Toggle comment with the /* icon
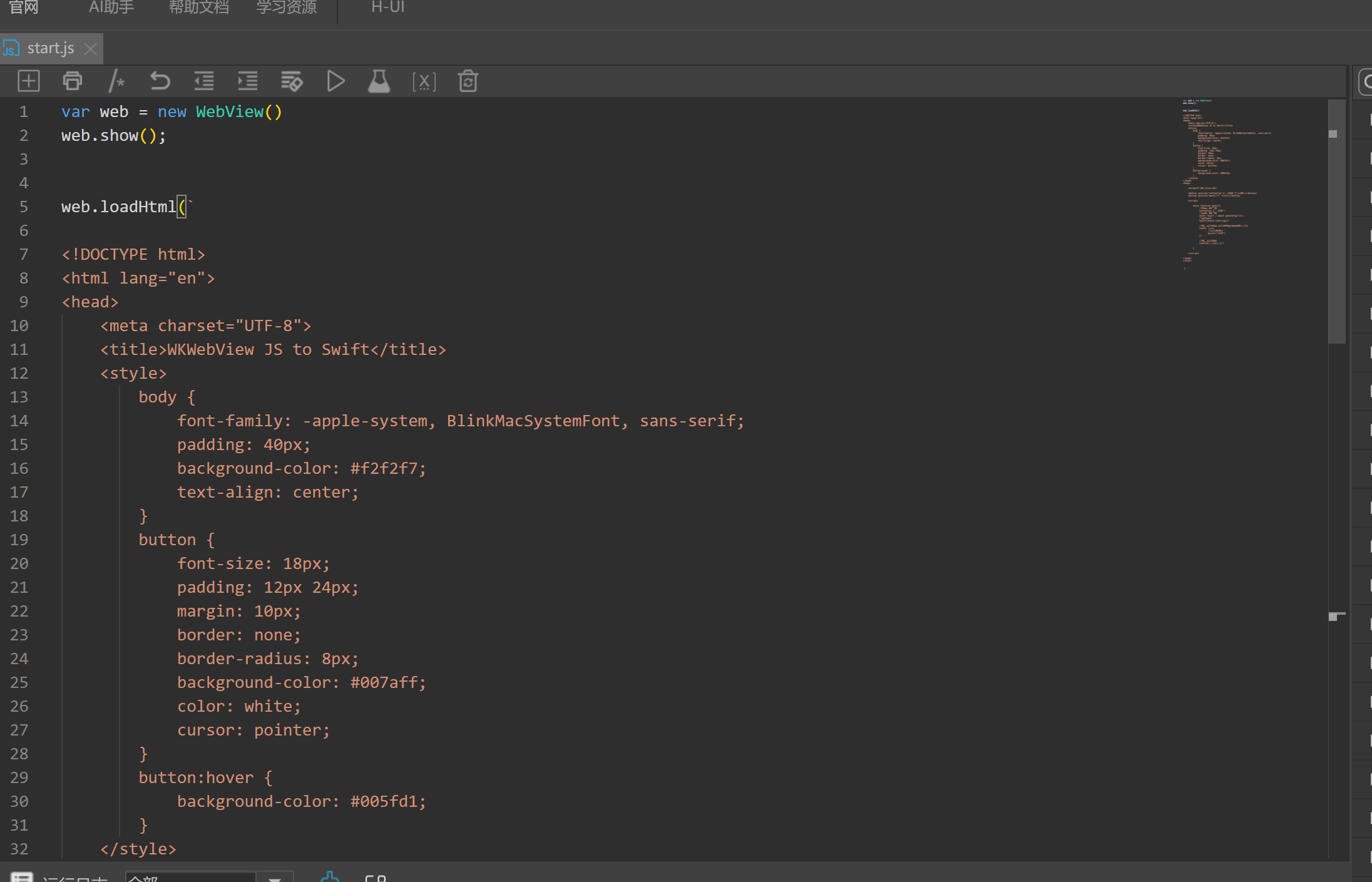The image size is (1372, 882). tap(116, 81)
